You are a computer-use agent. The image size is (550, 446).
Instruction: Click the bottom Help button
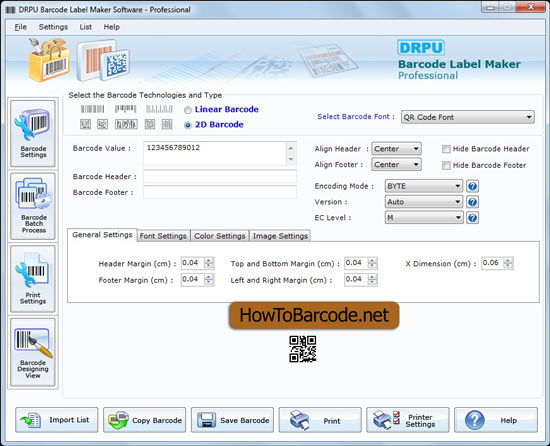click(496, 420)
